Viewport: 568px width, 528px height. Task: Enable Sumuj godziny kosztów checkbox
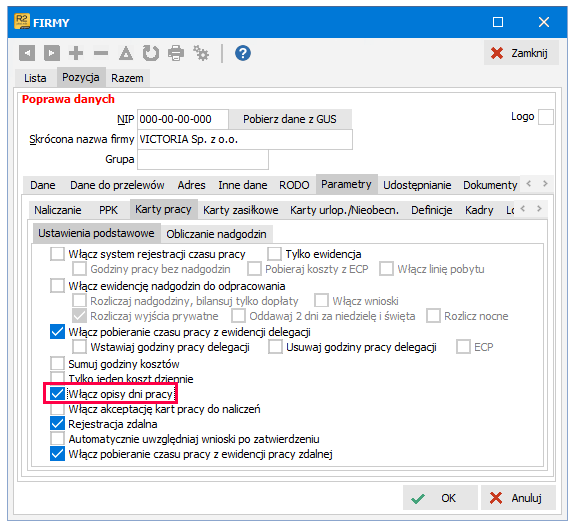57,364
